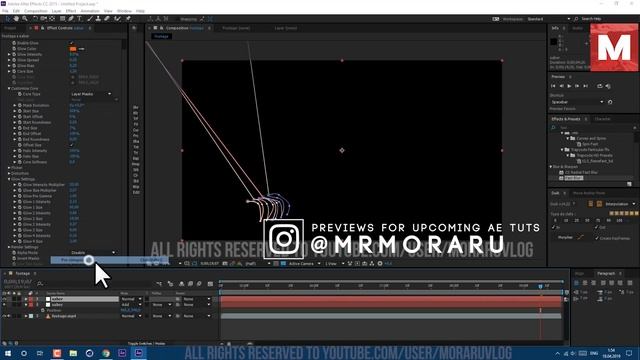The image size is (640, 360).
Task: Toggle Hide Shy Layers timeline switch
Action: [x=181, y=284]
